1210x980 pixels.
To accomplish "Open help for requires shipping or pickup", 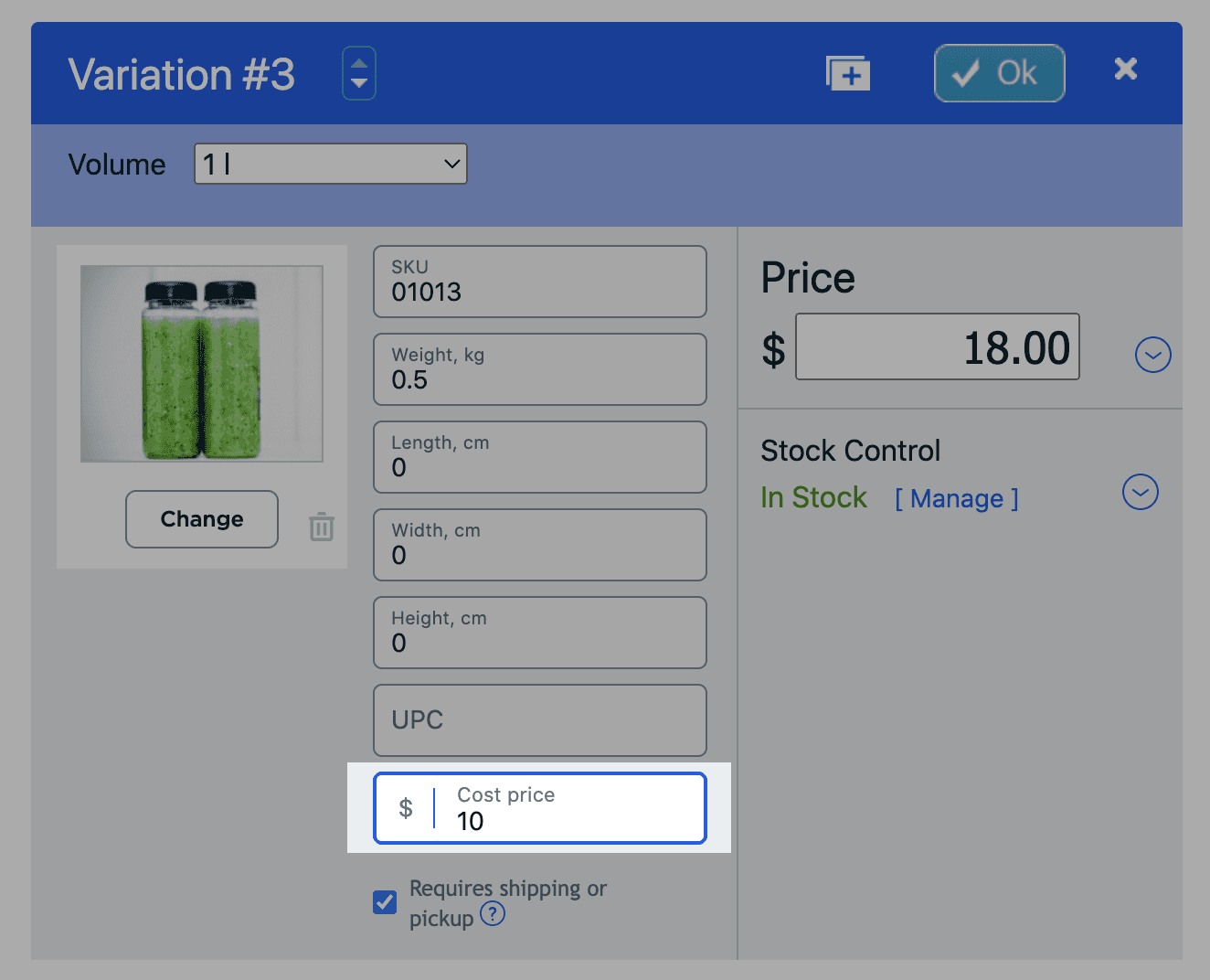I will (493, 913).
